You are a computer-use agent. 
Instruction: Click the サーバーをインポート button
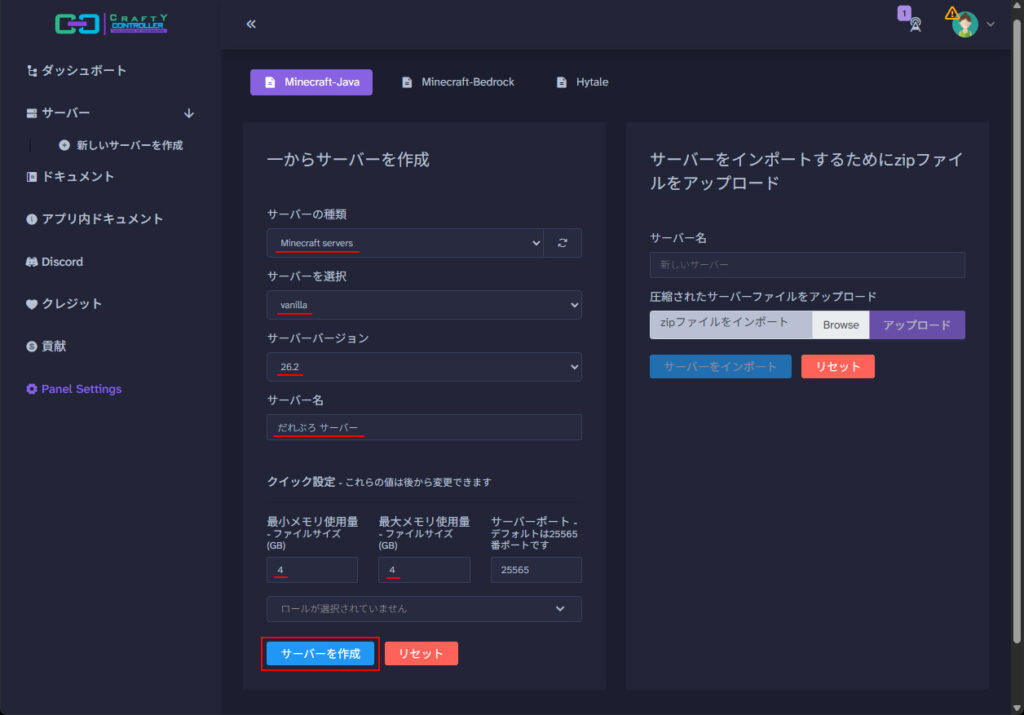click(720, 366)
